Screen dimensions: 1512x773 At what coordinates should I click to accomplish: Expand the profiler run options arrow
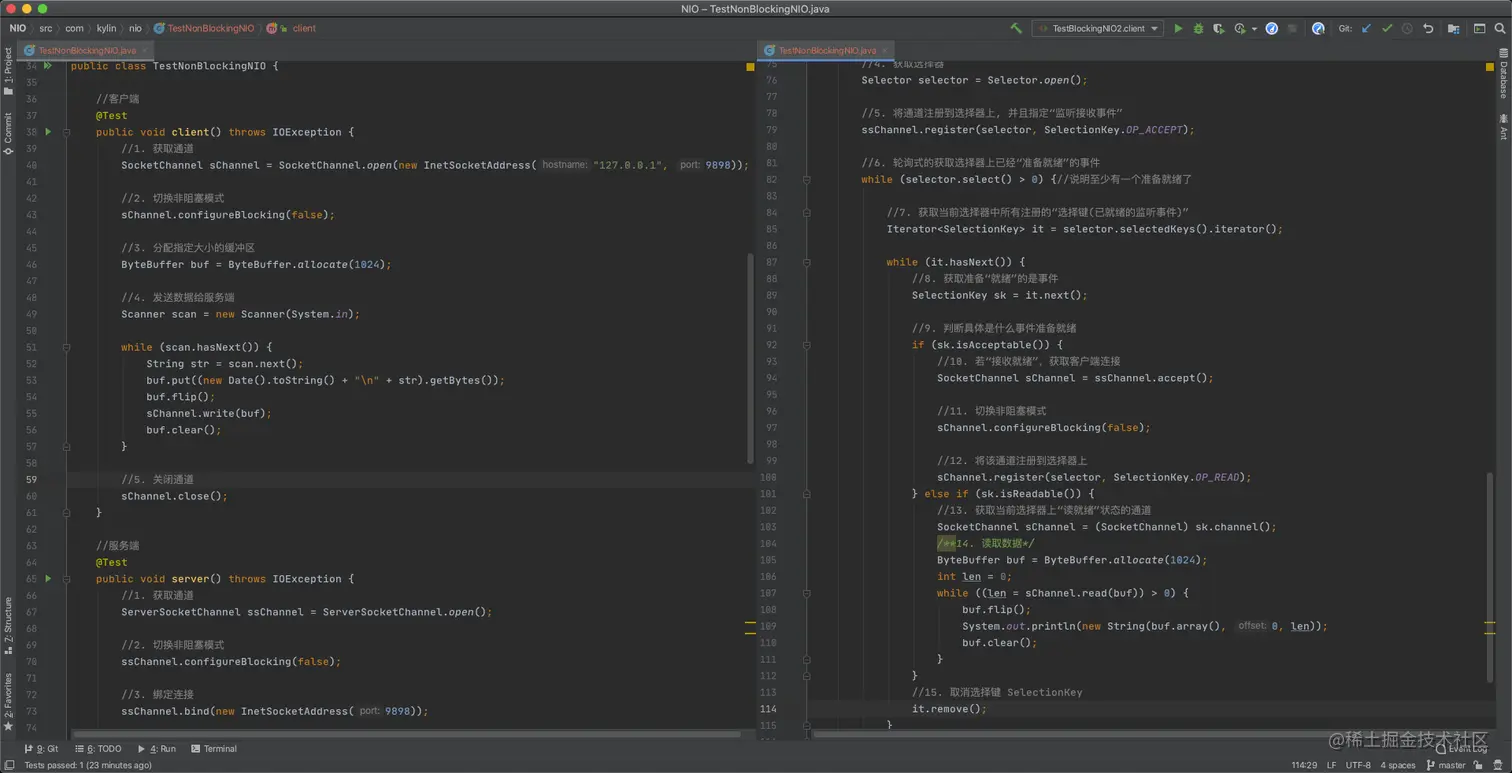[1254, 29]
